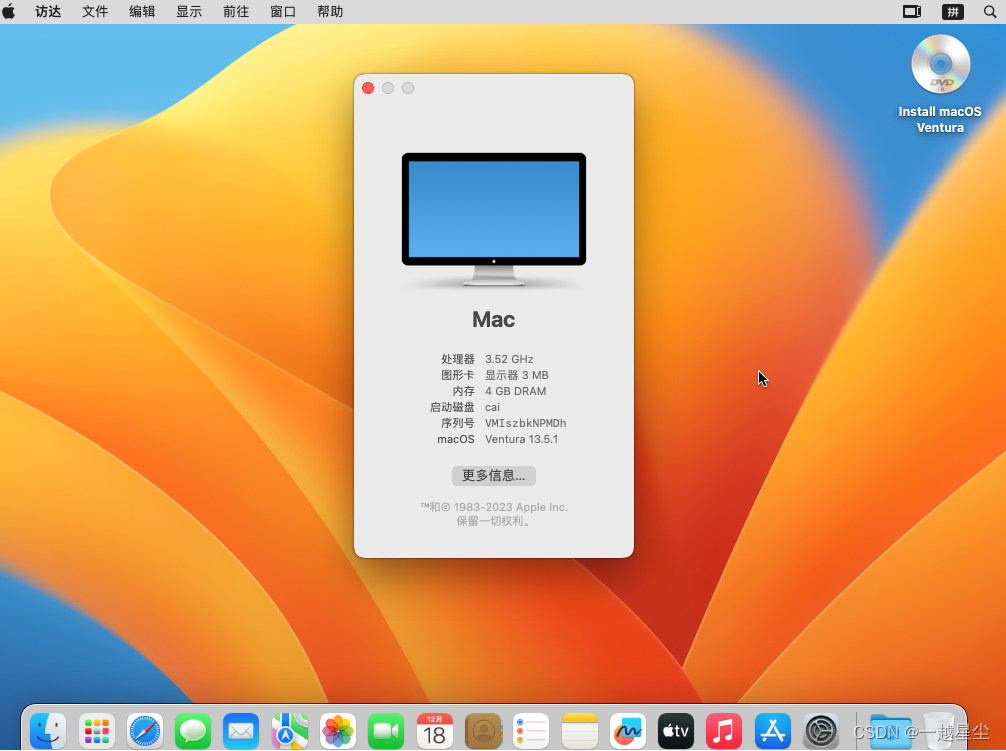Launch the Music app from the Dock

[x=723, y=730]
